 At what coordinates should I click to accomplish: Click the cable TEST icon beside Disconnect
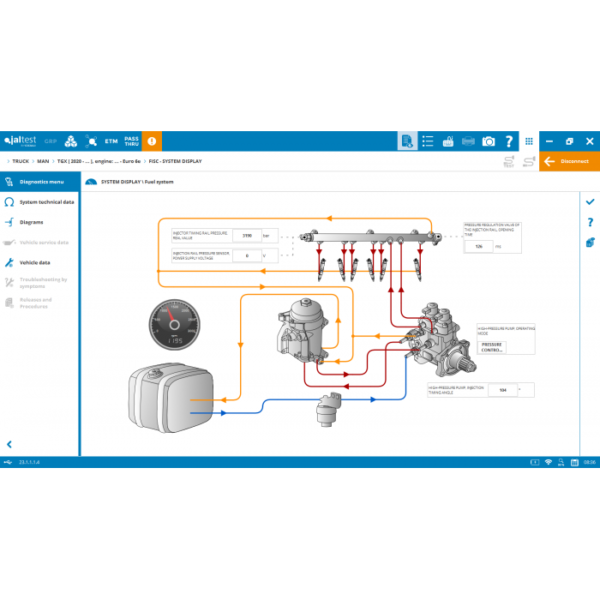509,161
